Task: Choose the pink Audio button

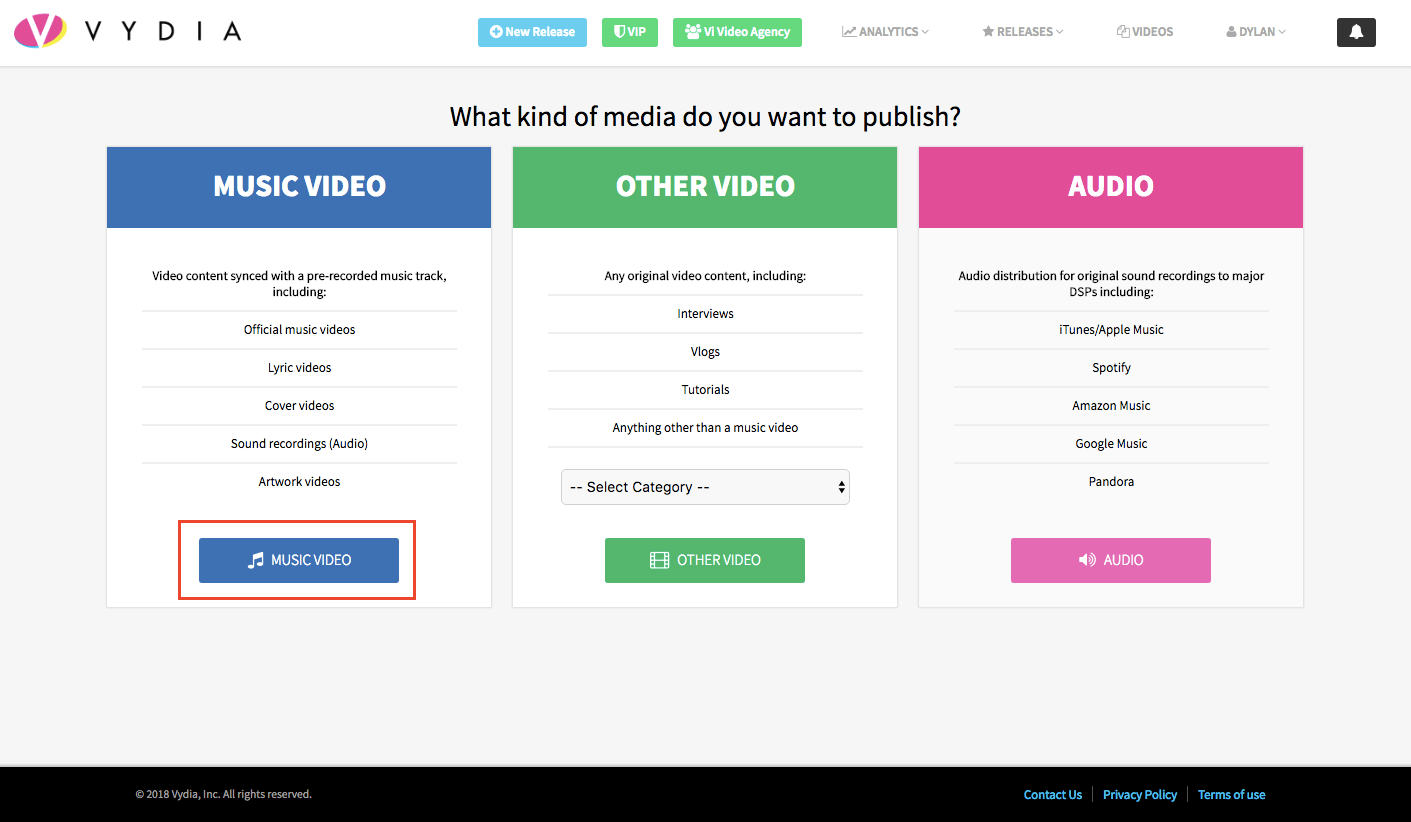Action: click(x=1111, y=560)
